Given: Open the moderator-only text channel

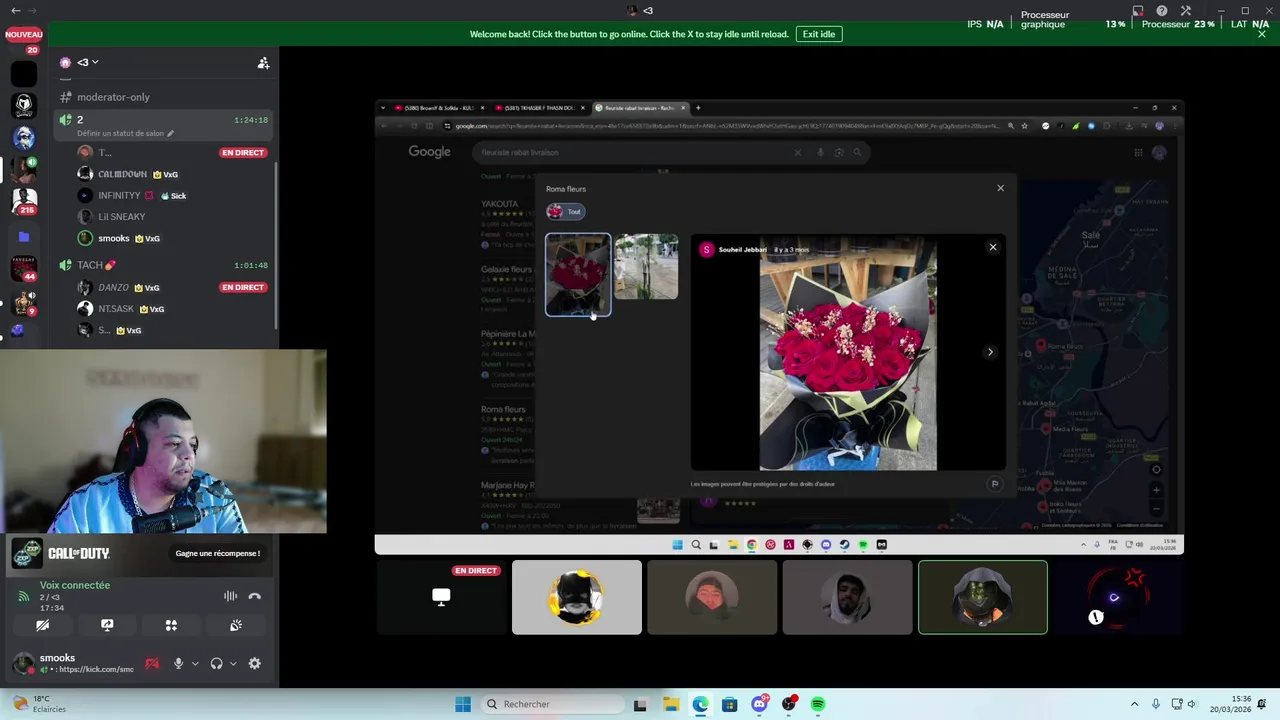Looking at the screenshot, I should tap(112, 97).
